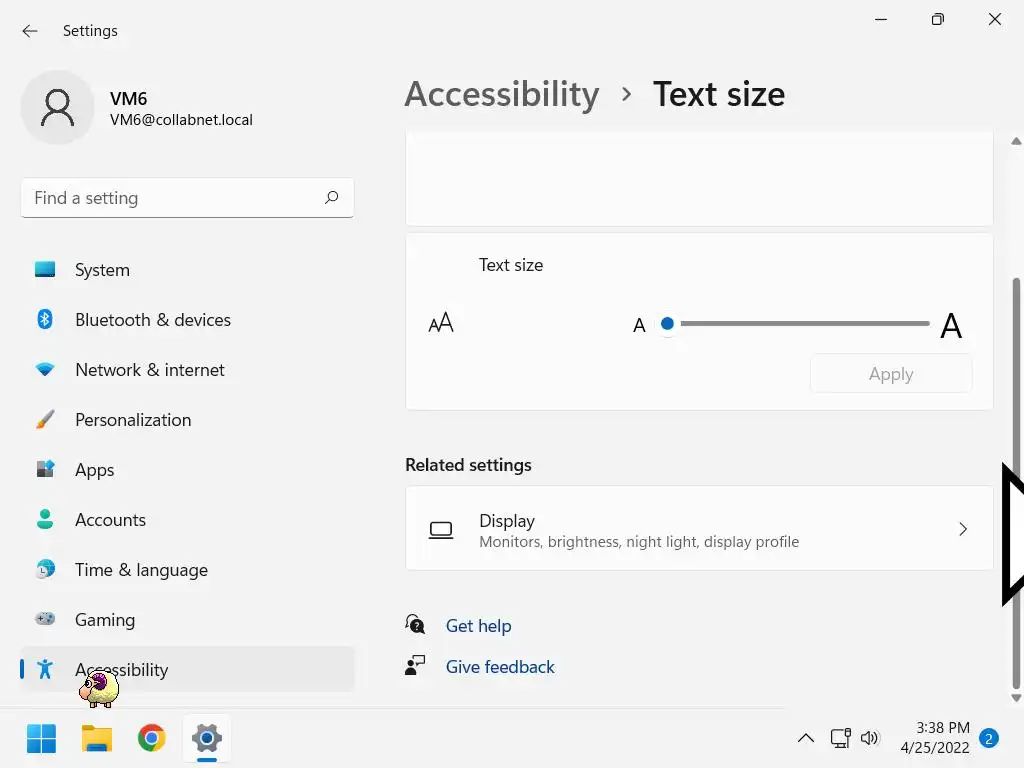Show hidden tray icons chevron
Viewport: 1024px width, 768px height.
pyautogui.click(x=805, y=739)
